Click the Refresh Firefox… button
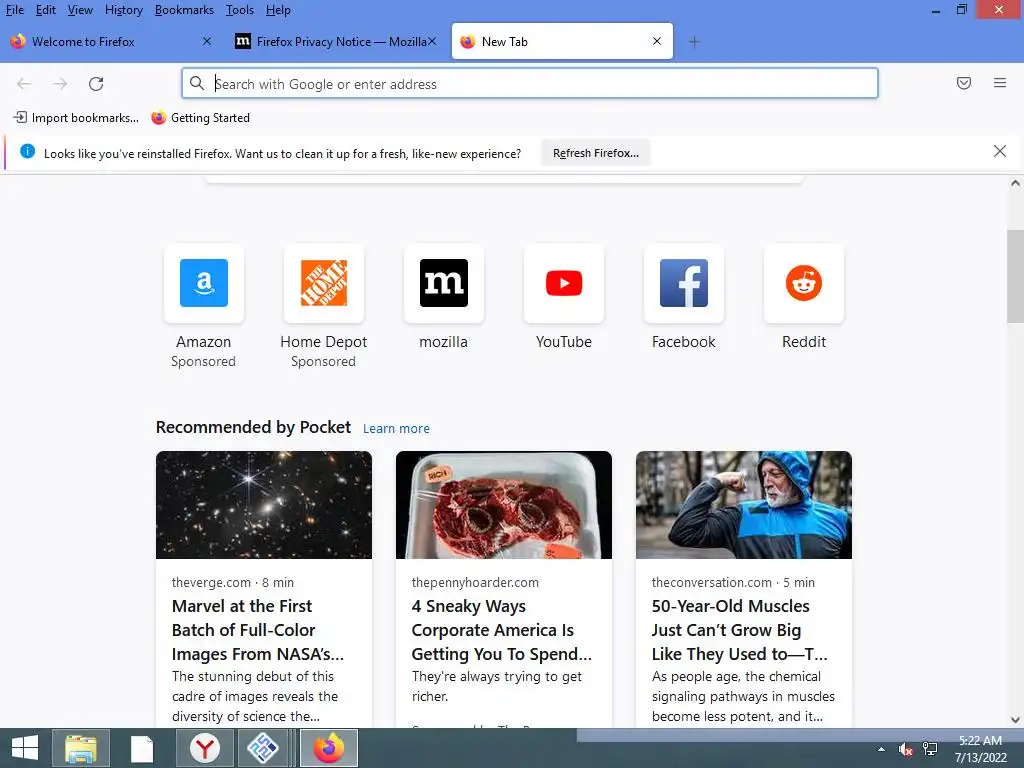The width and height of the screenshot is (1024, 768). pyautogui.click(x=596, y=153)
